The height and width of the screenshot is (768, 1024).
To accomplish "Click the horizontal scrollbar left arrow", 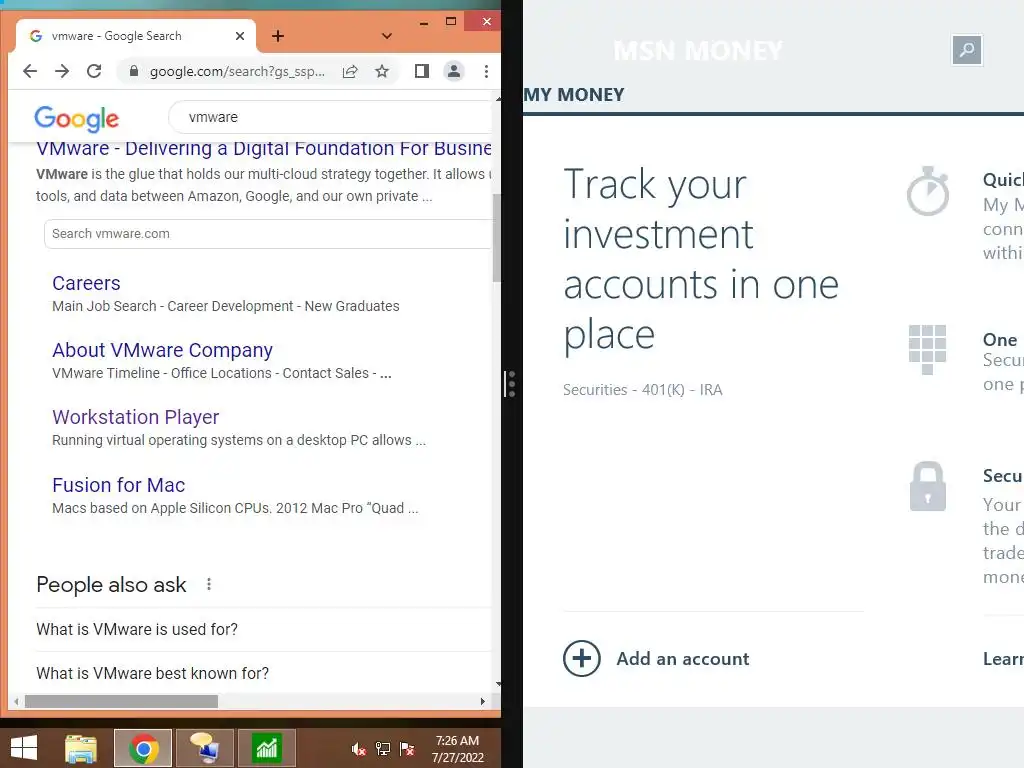I will coord(16,701).
